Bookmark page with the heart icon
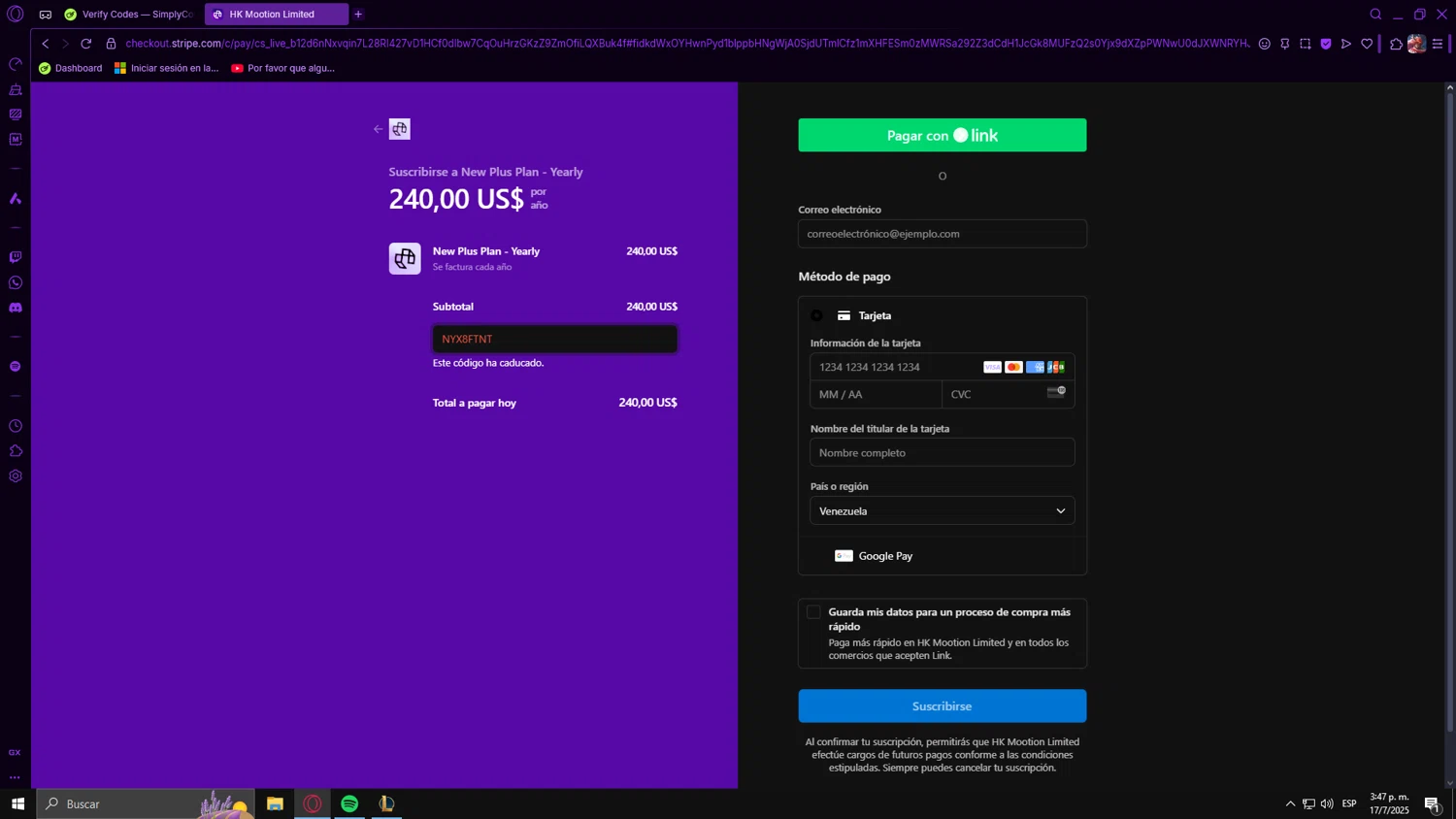This screenshot has width=1456, height=819. [1367, 44]
